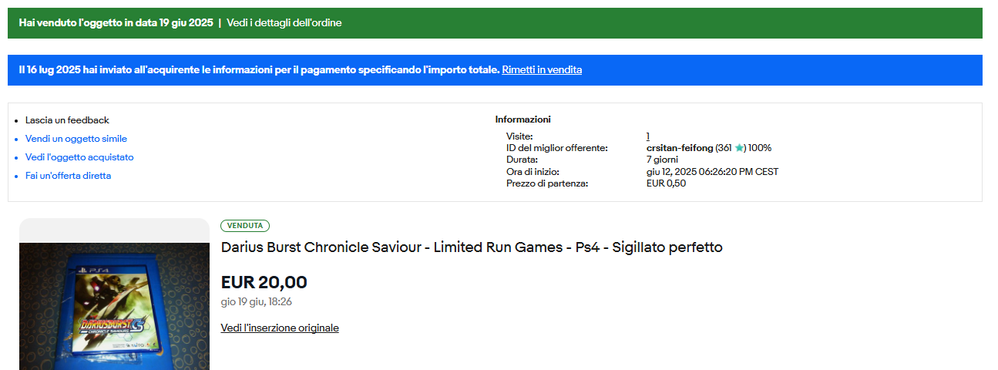Screen dimensions: 998x370
Task: Click the EUR 20,00 sale price
Action: [x=264, y=282]
